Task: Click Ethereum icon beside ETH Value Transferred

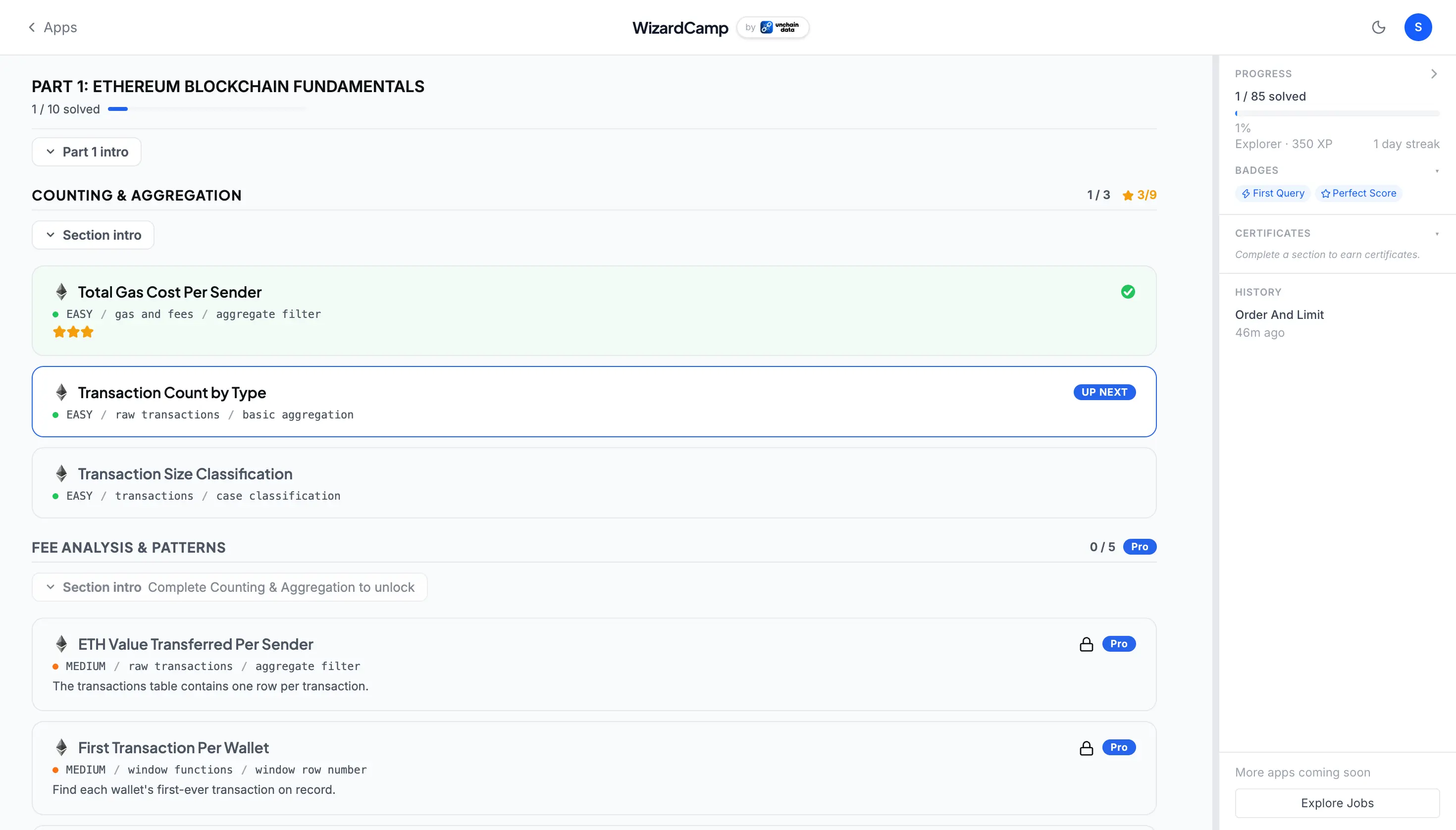Action: [x=61, y=644]
